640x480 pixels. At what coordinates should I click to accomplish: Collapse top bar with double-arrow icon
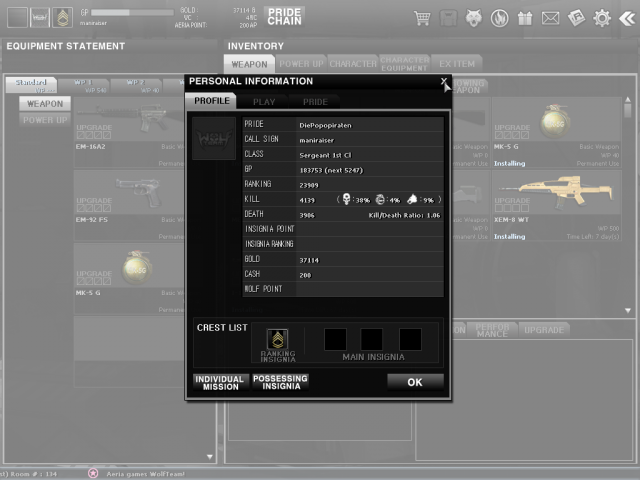(x=626, y=17)
